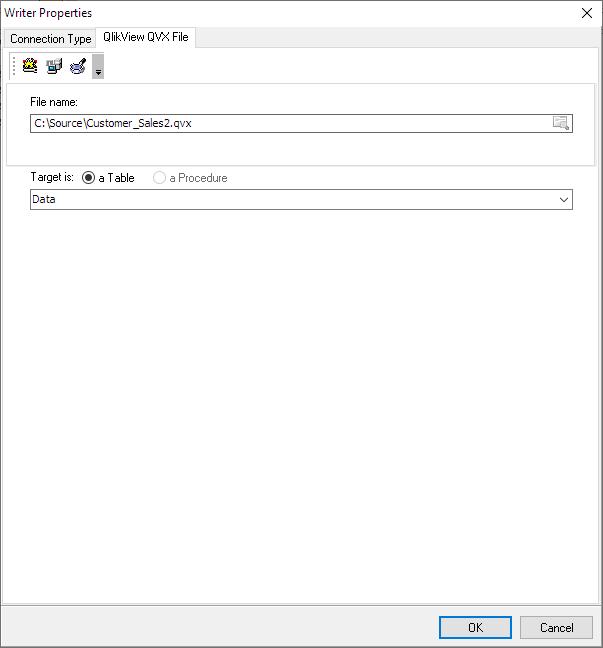Screen dimensions: 603x648
Task: Click the Writer Properties title bar
Action: 289,13
